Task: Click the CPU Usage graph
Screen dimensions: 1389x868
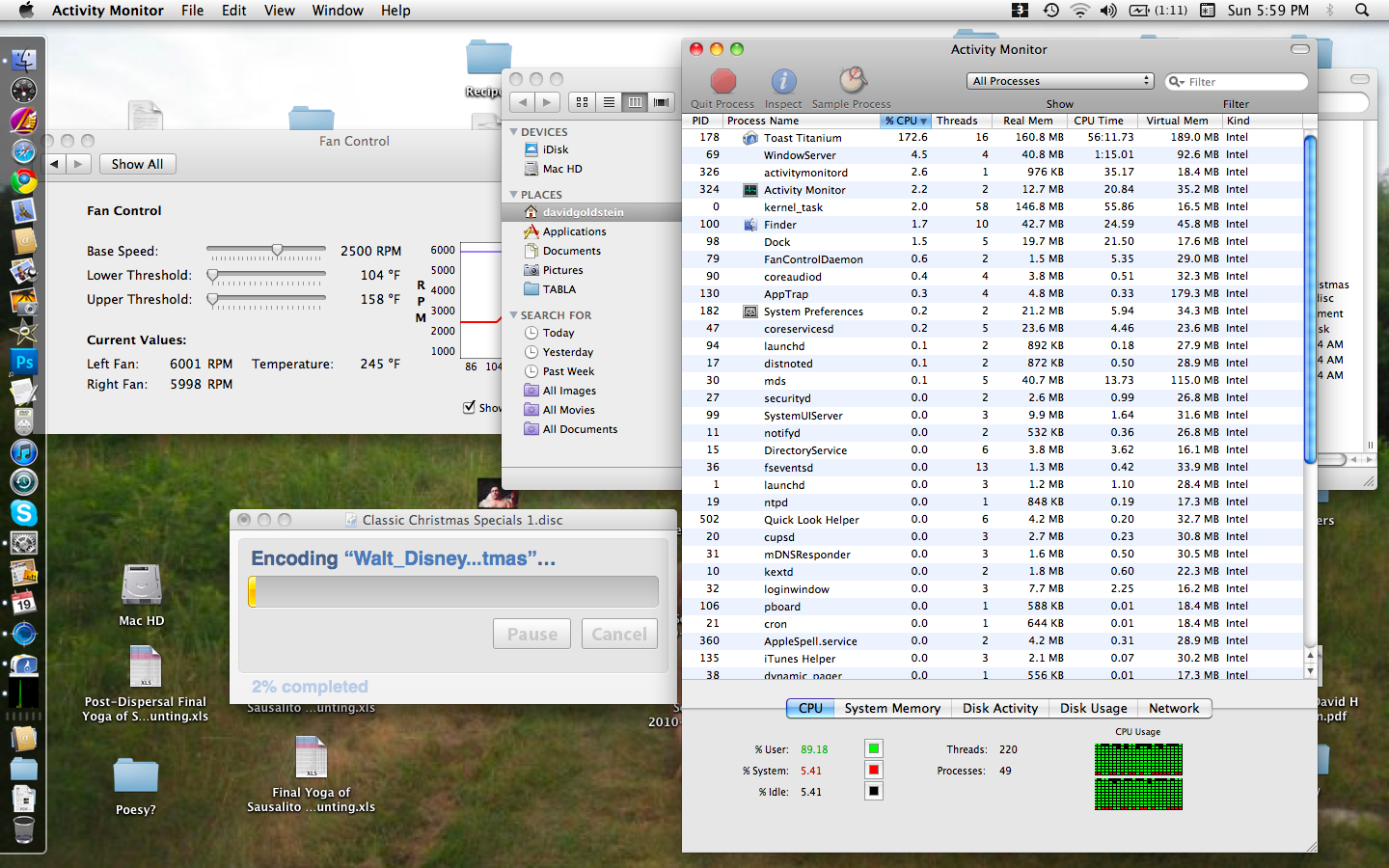Action: pos(1138,776)
